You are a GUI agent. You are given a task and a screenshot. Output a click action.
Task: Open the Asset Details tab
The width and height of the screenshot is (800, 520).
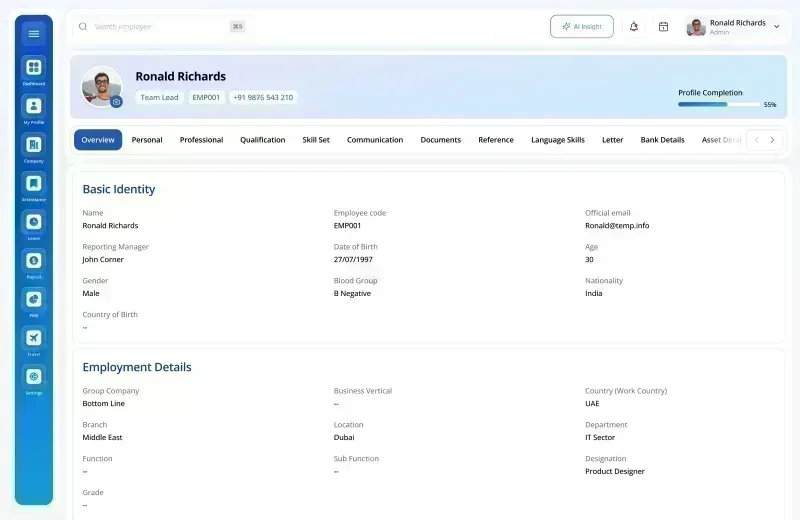(721, 140)
